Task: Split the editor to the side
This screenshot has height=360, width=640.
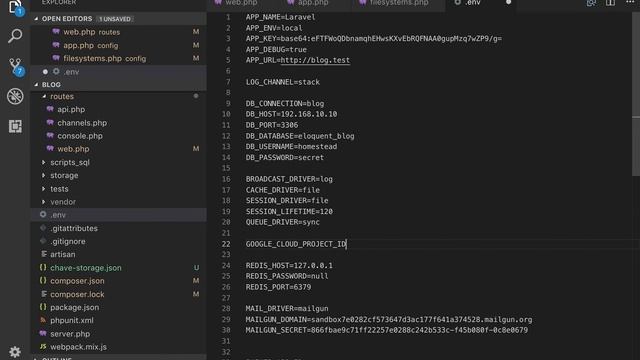Action: pyautogui.click(x=610, y=3)
